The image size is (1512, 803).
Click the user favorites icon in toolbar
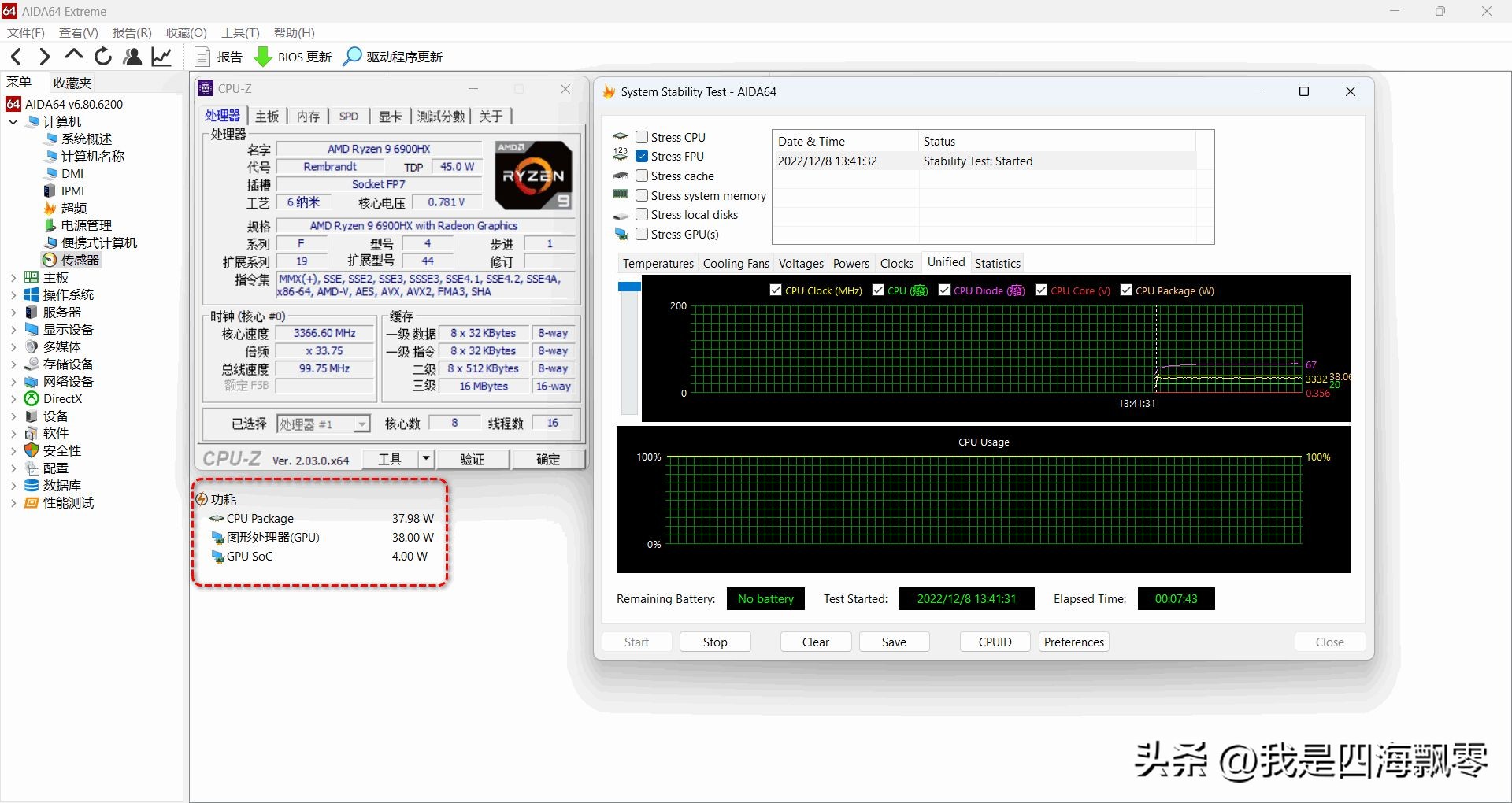point(132,57)
